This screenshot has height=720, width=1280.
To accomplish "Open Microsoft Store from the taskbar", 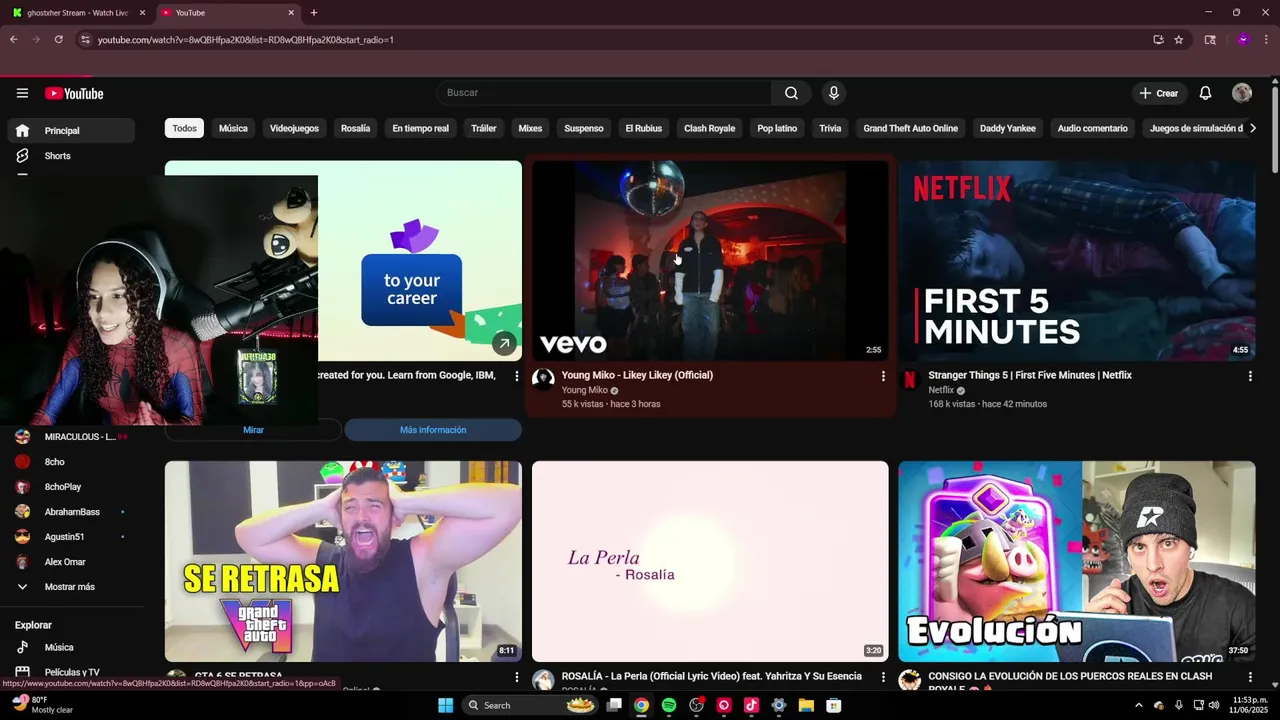I will coord(833,705).
